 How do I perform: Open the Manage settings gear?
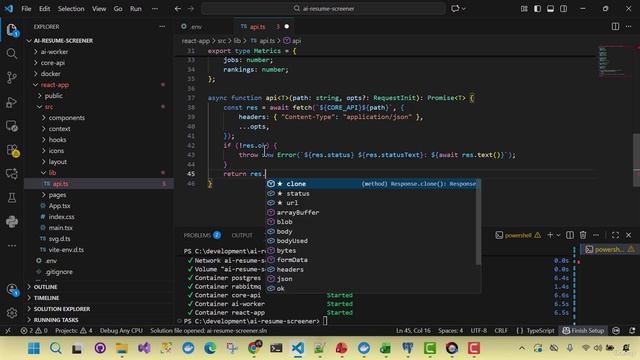12,313
